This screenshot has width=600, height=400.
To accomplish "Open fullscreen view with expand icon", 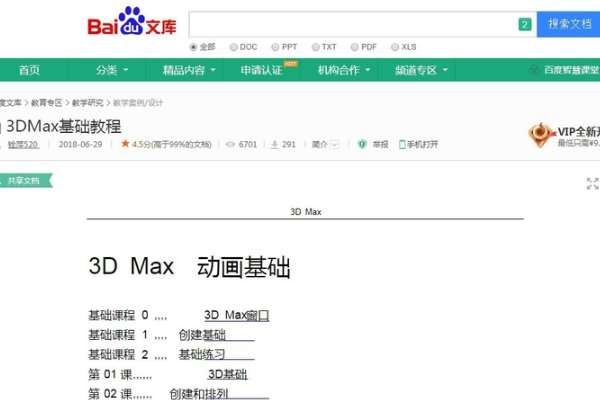I will (592, 184).
